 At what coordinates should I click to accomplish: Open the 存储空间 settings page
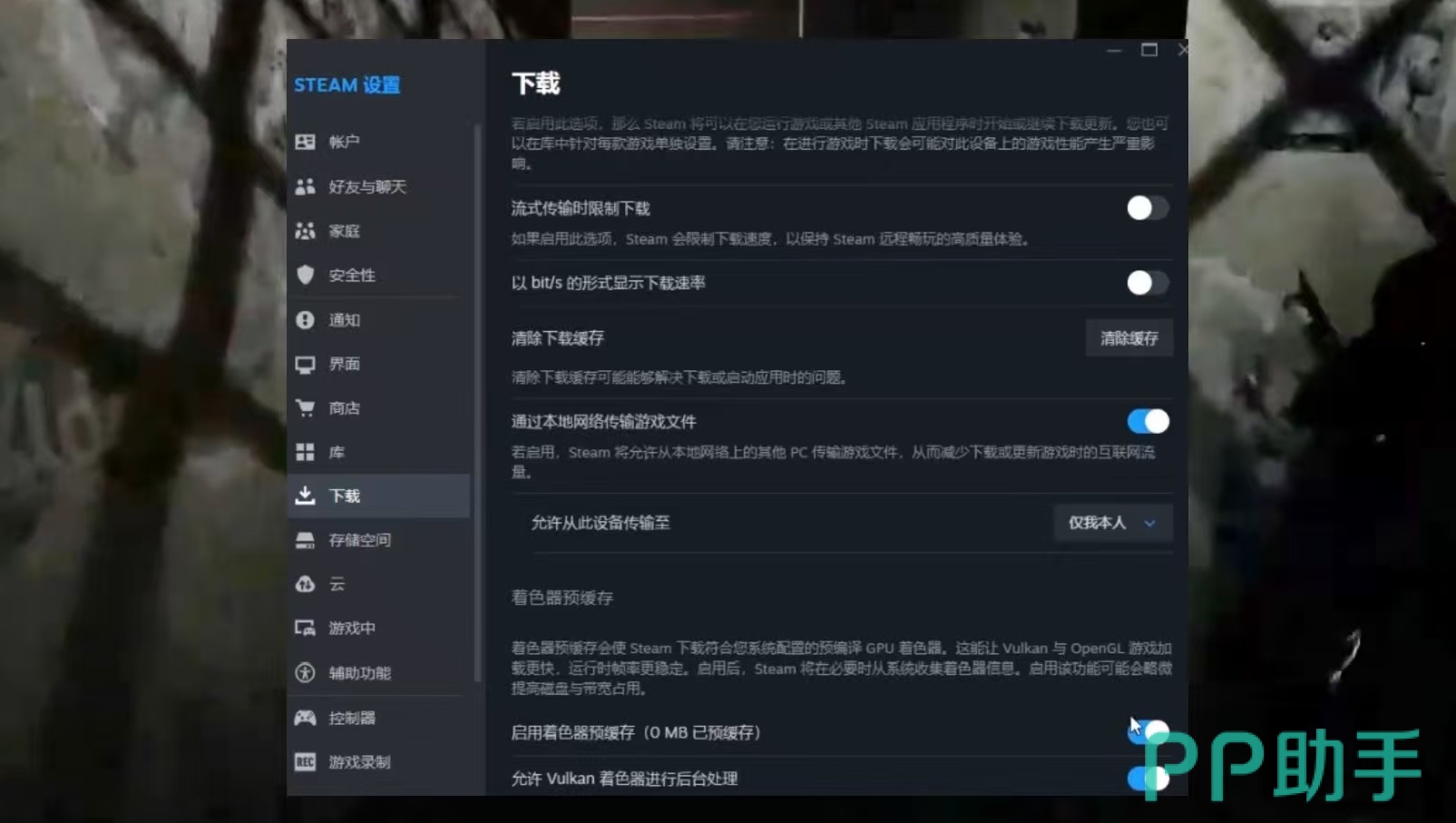pyautogui.click(x=359, y=540)
